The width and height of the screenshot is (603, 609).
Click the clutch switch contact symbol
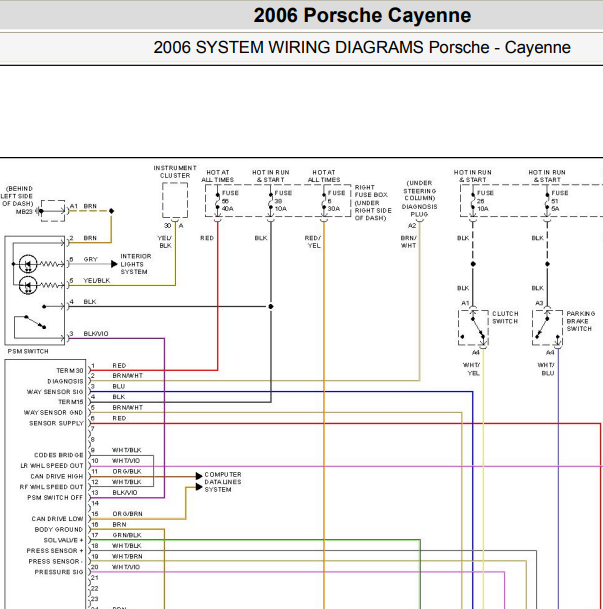pos(473,328)
